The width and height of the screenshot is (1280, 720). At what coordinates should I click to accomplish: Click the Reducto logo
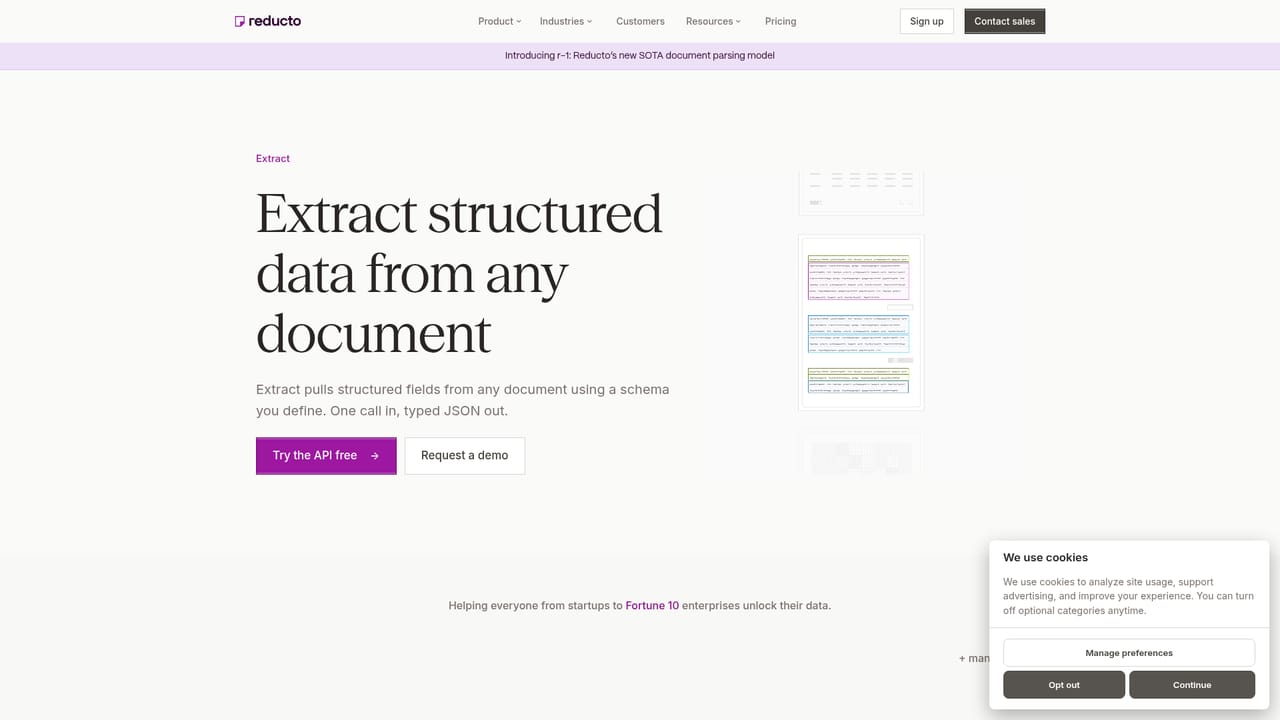click(268, 21)
